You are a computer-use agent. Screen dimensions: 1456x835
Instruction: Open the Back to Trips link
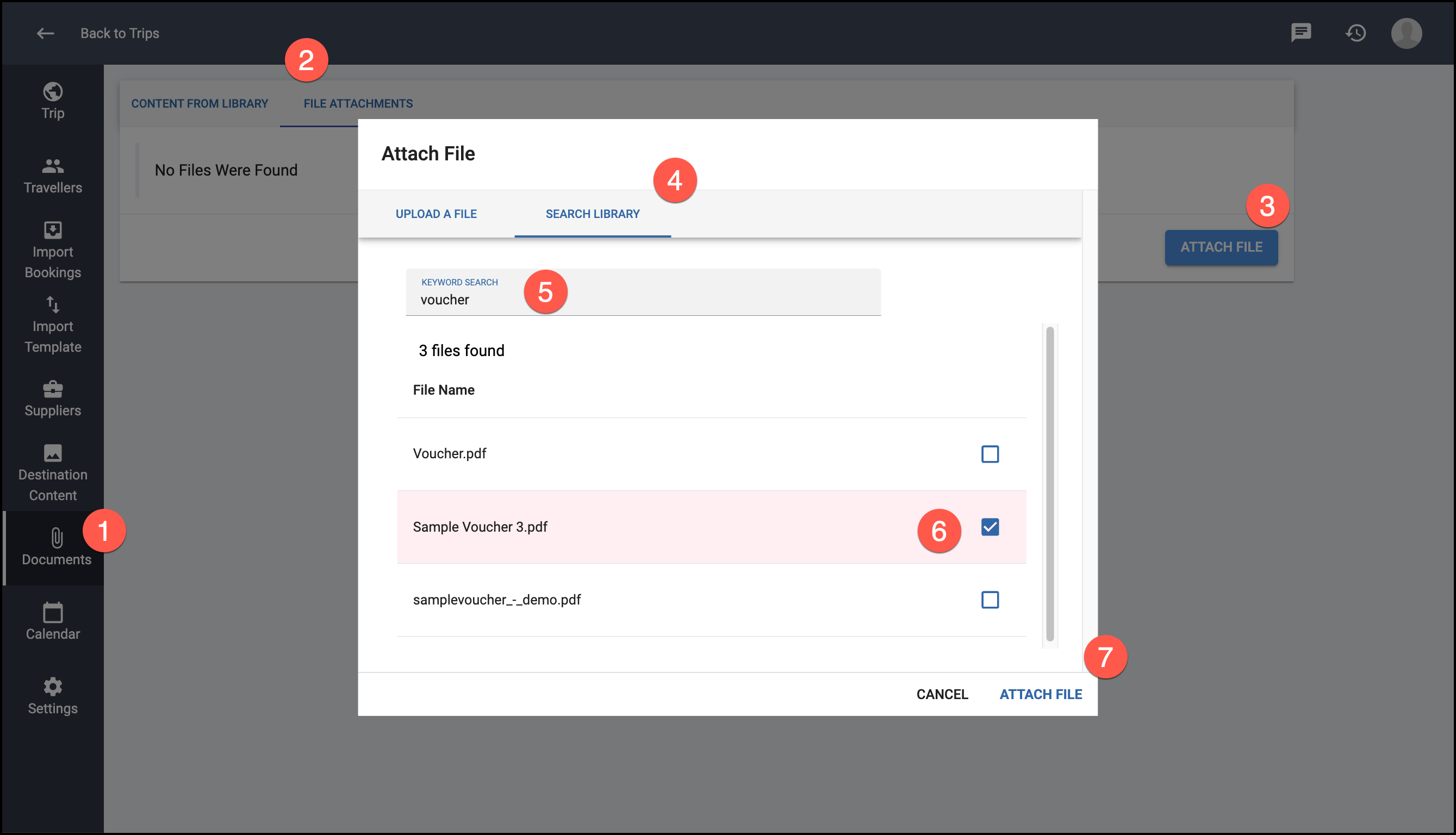tap(119, 33)
